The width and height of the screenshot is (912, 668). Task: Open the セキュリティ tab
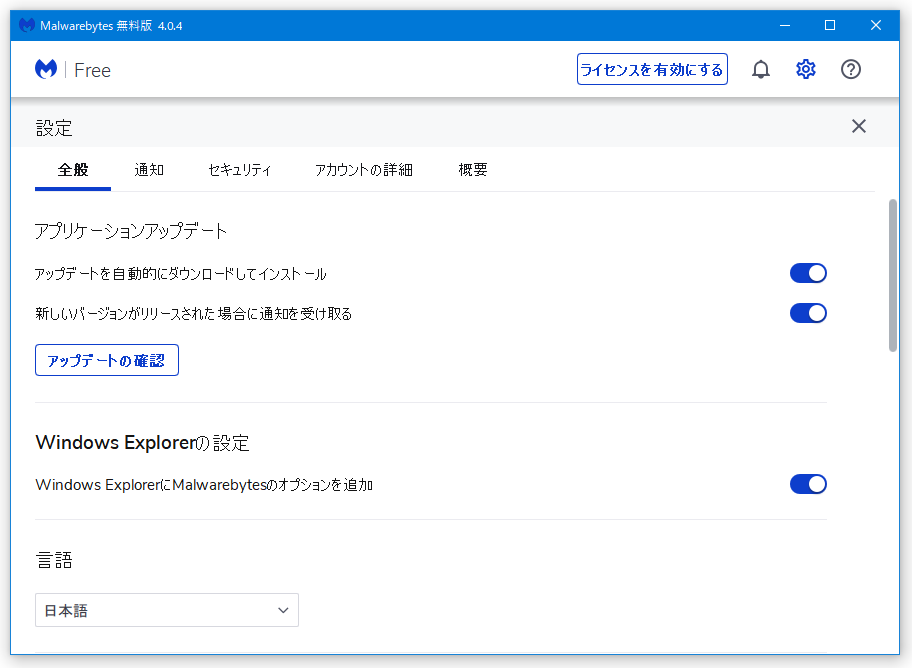[x=239, y=170]
